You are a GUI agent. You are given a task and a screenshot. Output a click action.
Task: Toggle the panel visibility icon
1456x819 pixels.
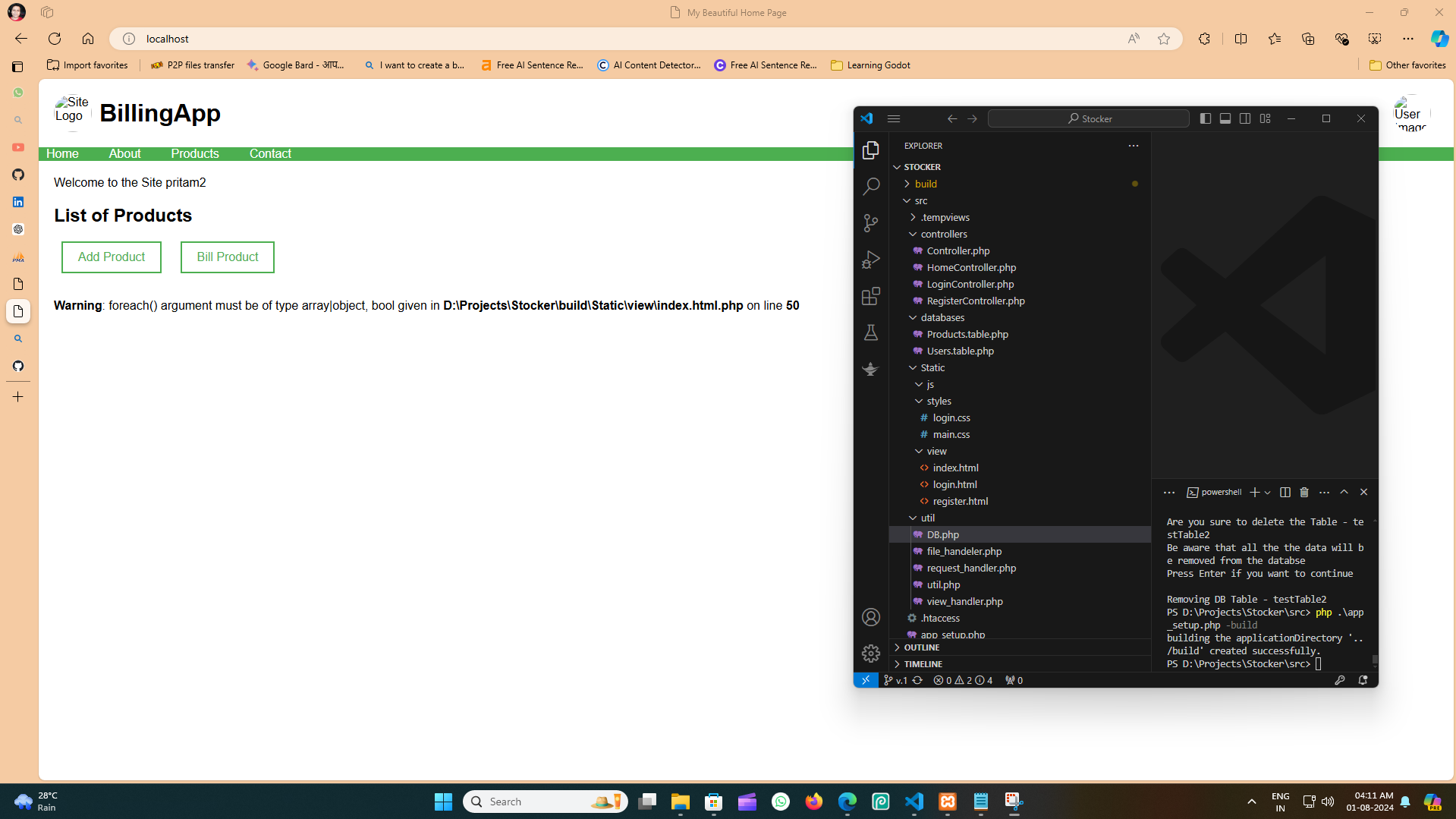tap(1225, 118)
